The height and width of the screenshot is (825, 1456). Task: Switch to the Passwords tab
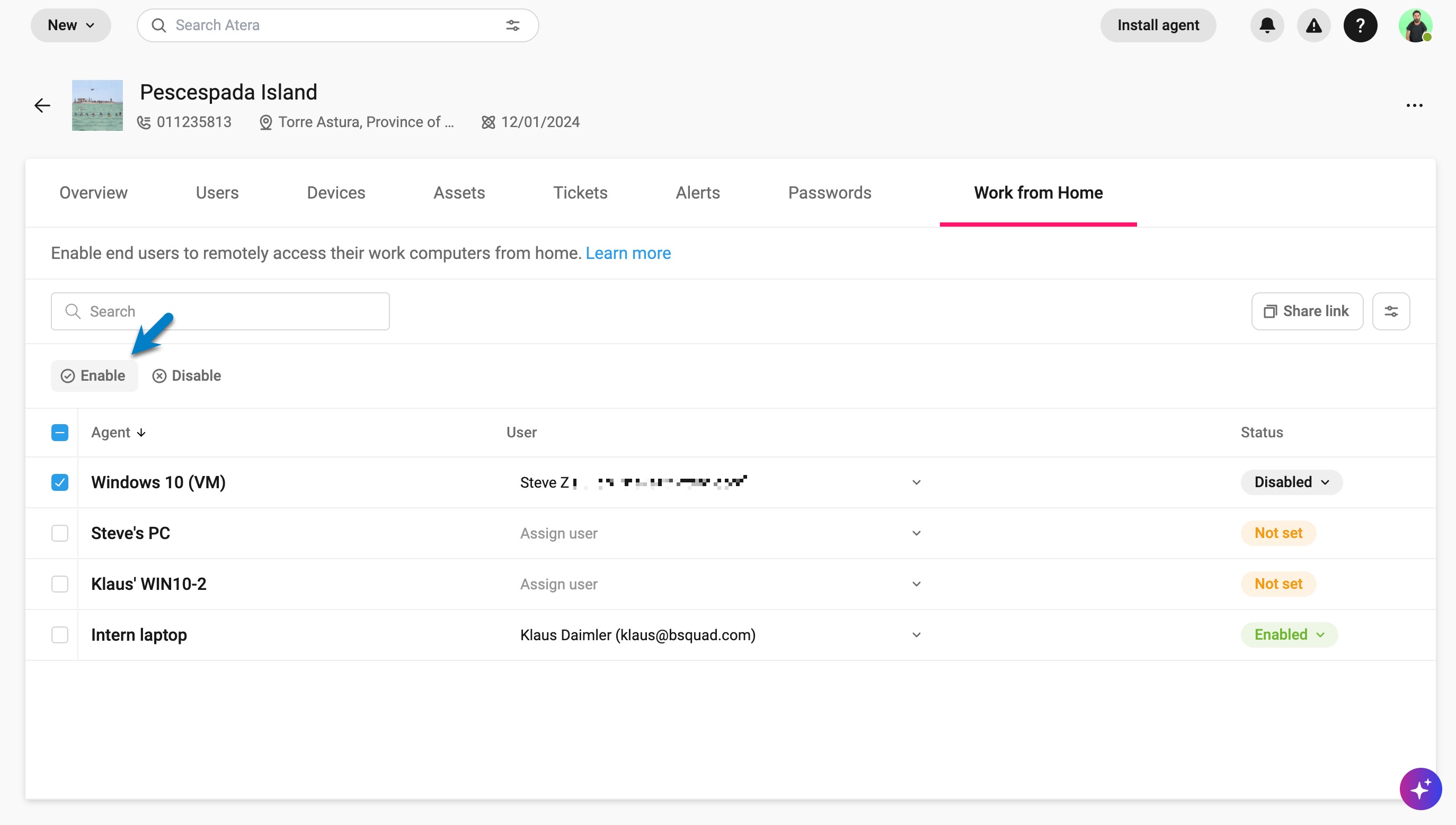830,193
